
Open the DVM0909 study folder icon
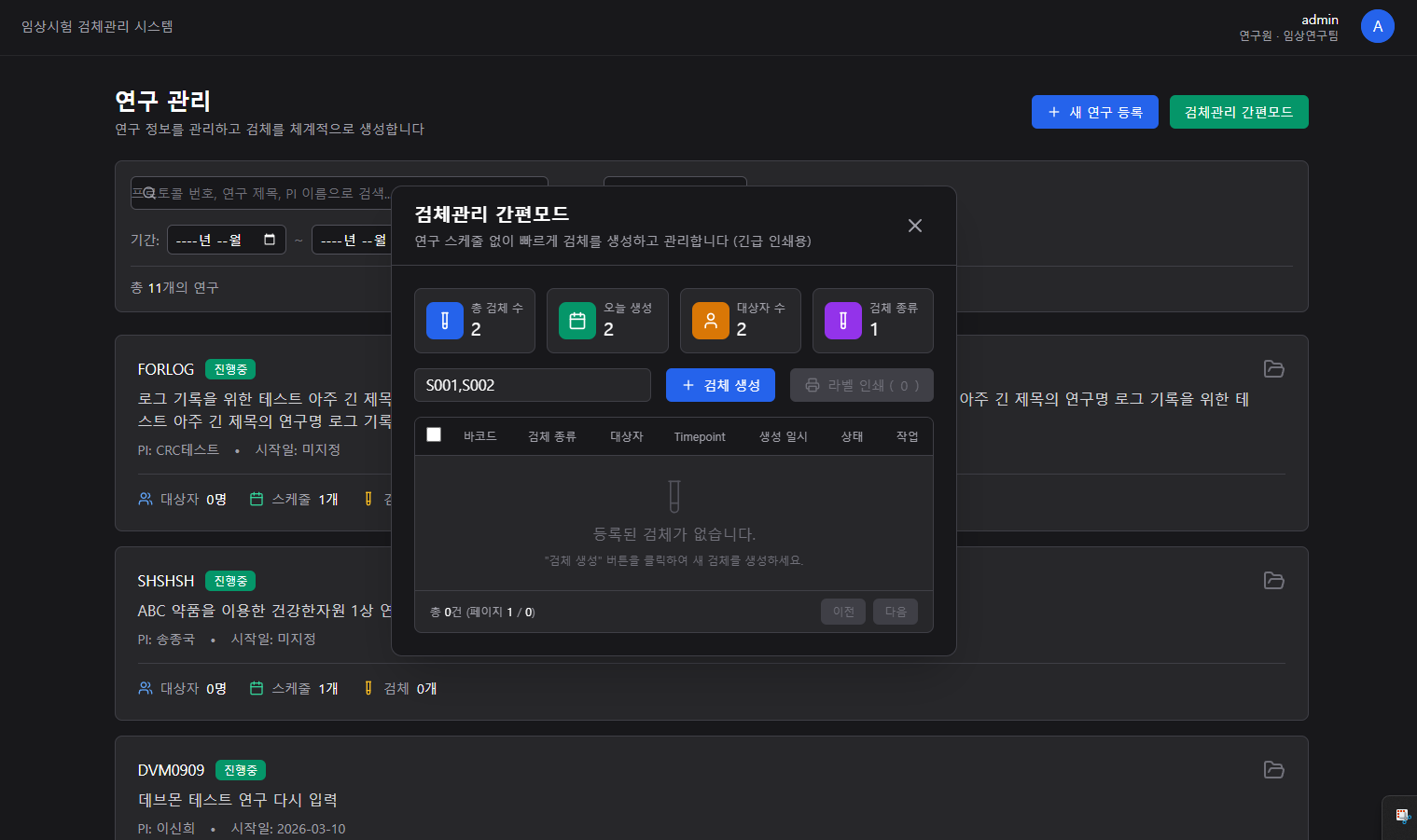coord(1274,770)
